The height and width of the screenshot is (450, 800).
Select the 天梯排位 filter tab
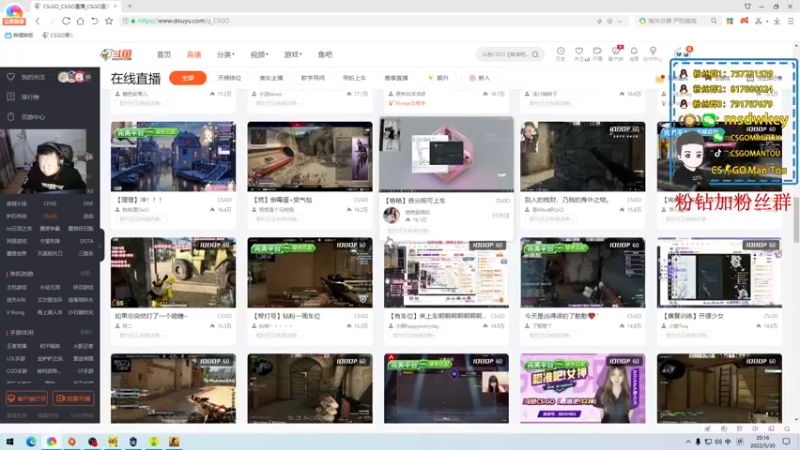(229, 78)
